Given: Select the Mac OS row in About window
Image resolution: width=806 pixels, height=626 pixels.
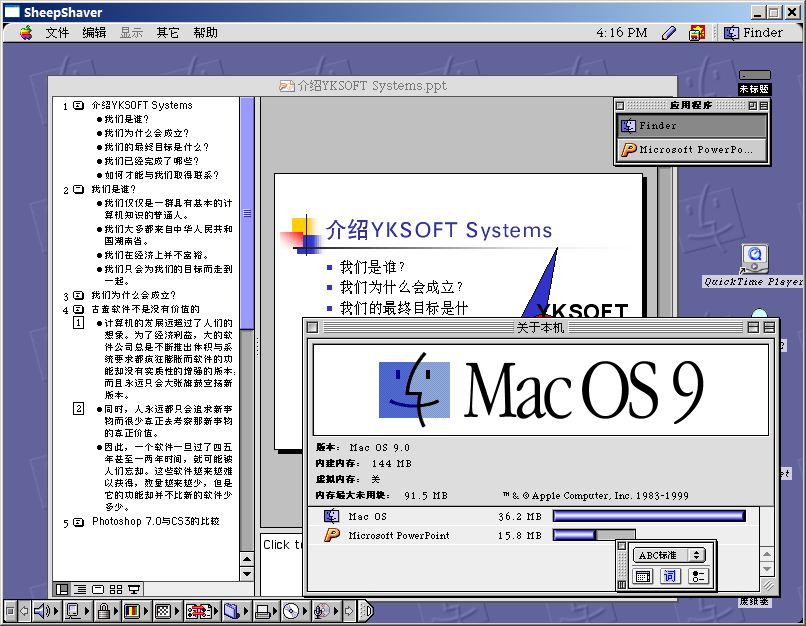Looking at the screenshot, I should point(534,517).
